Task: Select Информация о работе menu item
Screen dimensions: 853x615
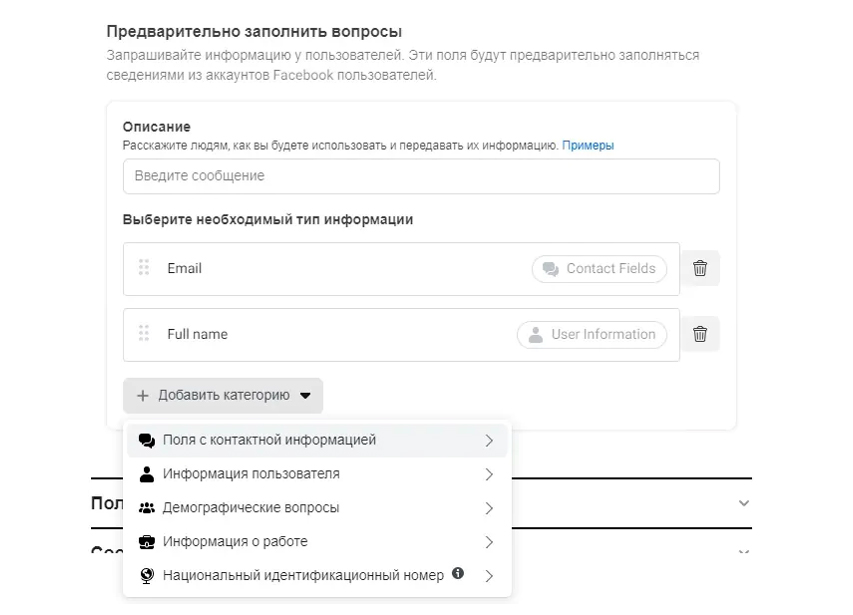Action: [317, 542]
